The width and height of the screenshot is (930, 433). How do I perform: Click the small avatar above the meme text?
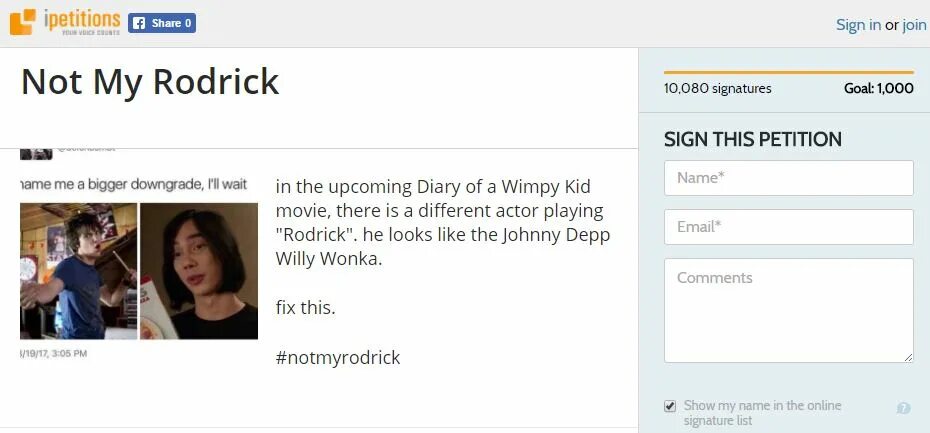tap(36, 151)
